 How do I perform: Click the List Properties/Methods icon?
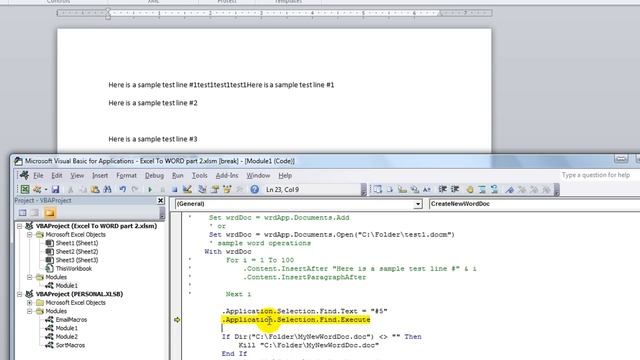(x=378, y=189)
